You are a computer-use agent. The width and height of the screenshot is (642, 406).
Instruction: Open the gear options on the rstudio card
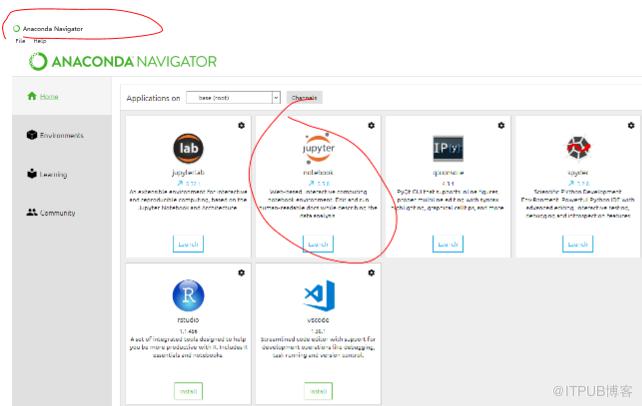242,273
